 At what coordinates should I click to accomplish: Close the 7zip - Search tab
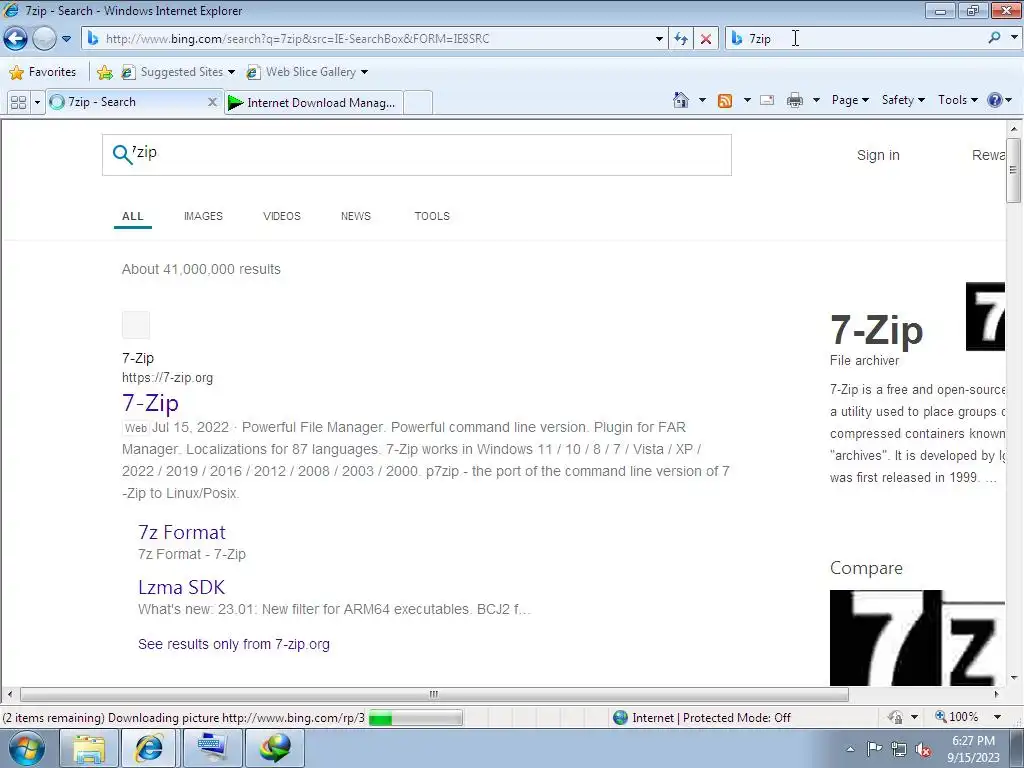click(x=212, y=103)
